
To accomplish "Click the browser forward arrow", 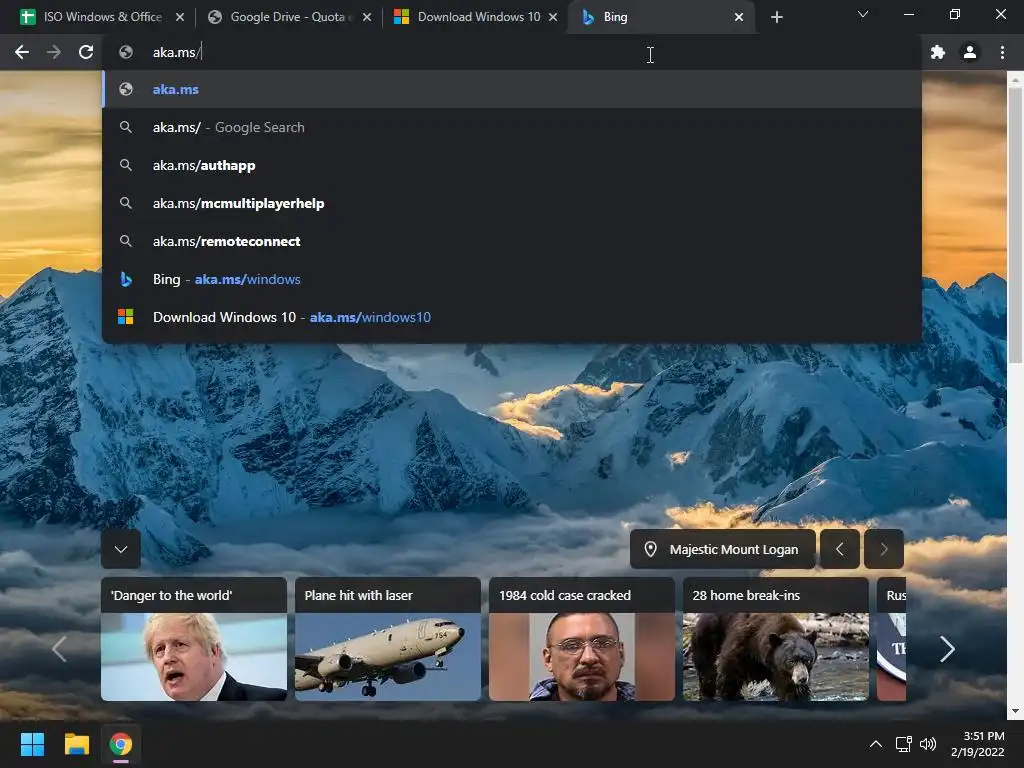I will point(54,52).
